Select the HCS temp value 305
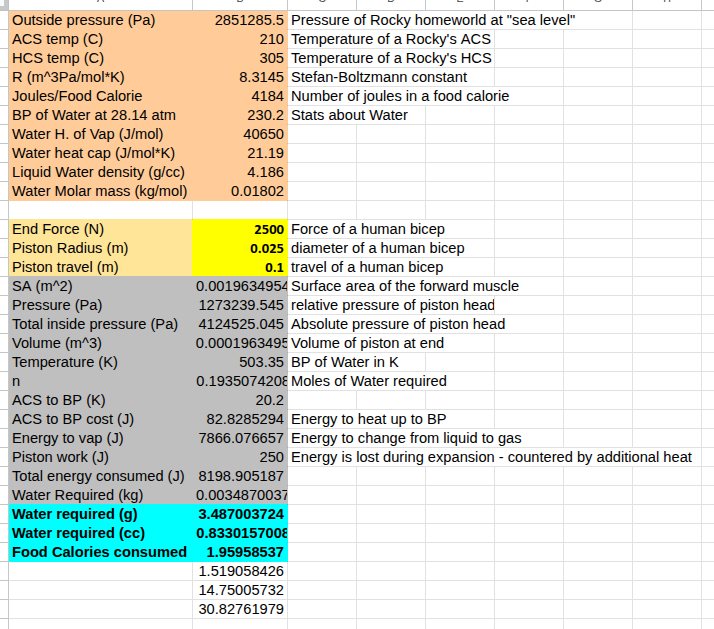The height and width of the screenshot is (629, 714). tap(240, 58)
